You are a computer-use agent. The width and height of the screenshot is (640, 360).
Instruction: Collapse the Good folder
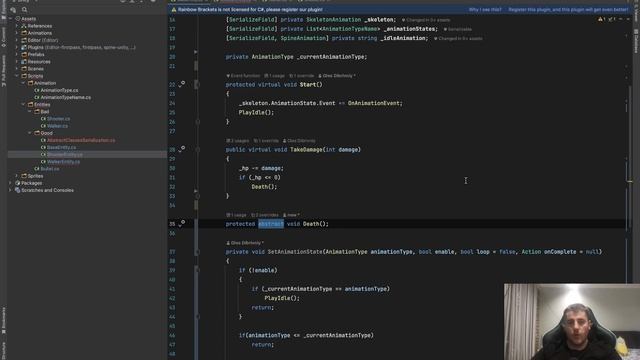pyautogui.click(x=30, y=133)
